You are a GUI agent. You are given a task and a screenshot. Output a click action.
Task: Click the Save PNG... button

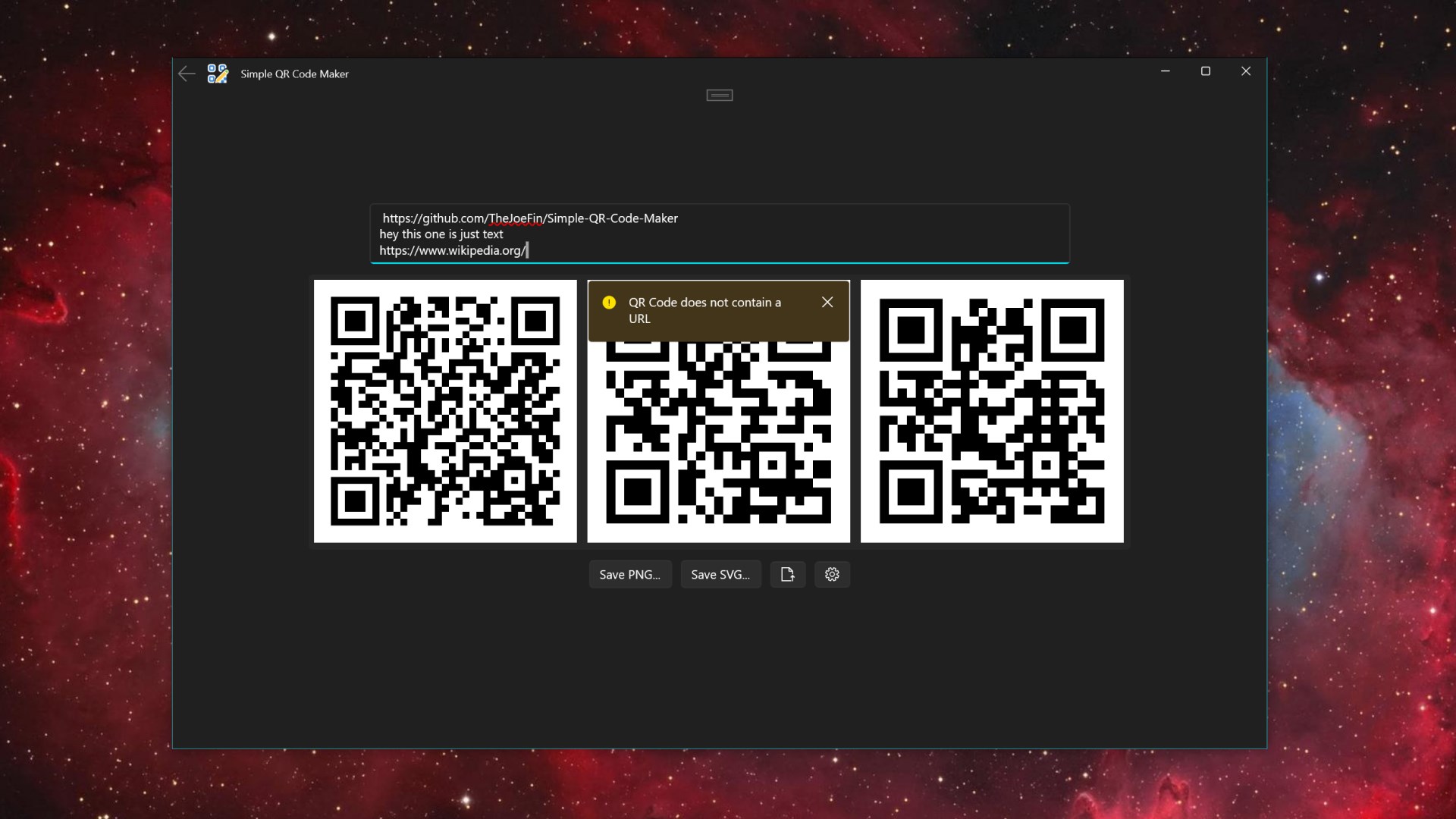tap(629, 575)
